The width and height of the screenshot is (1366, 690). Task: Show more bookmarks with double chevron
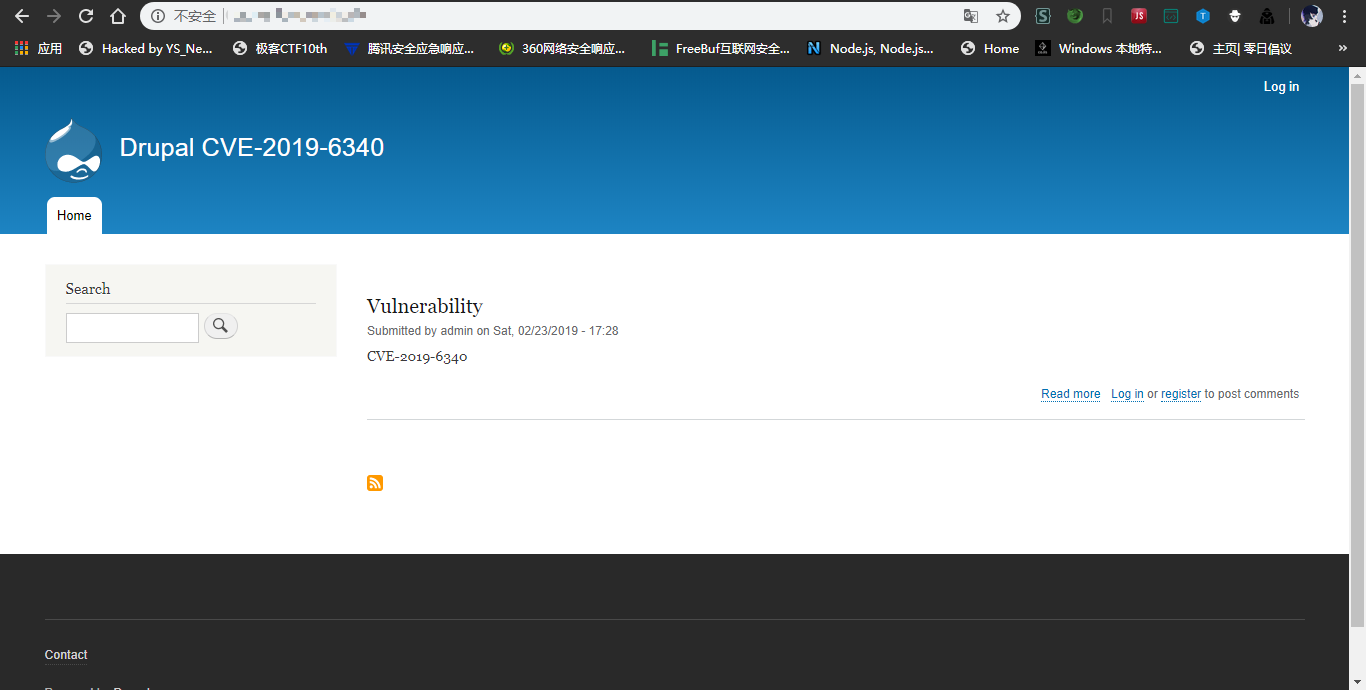coord(1342,48)
